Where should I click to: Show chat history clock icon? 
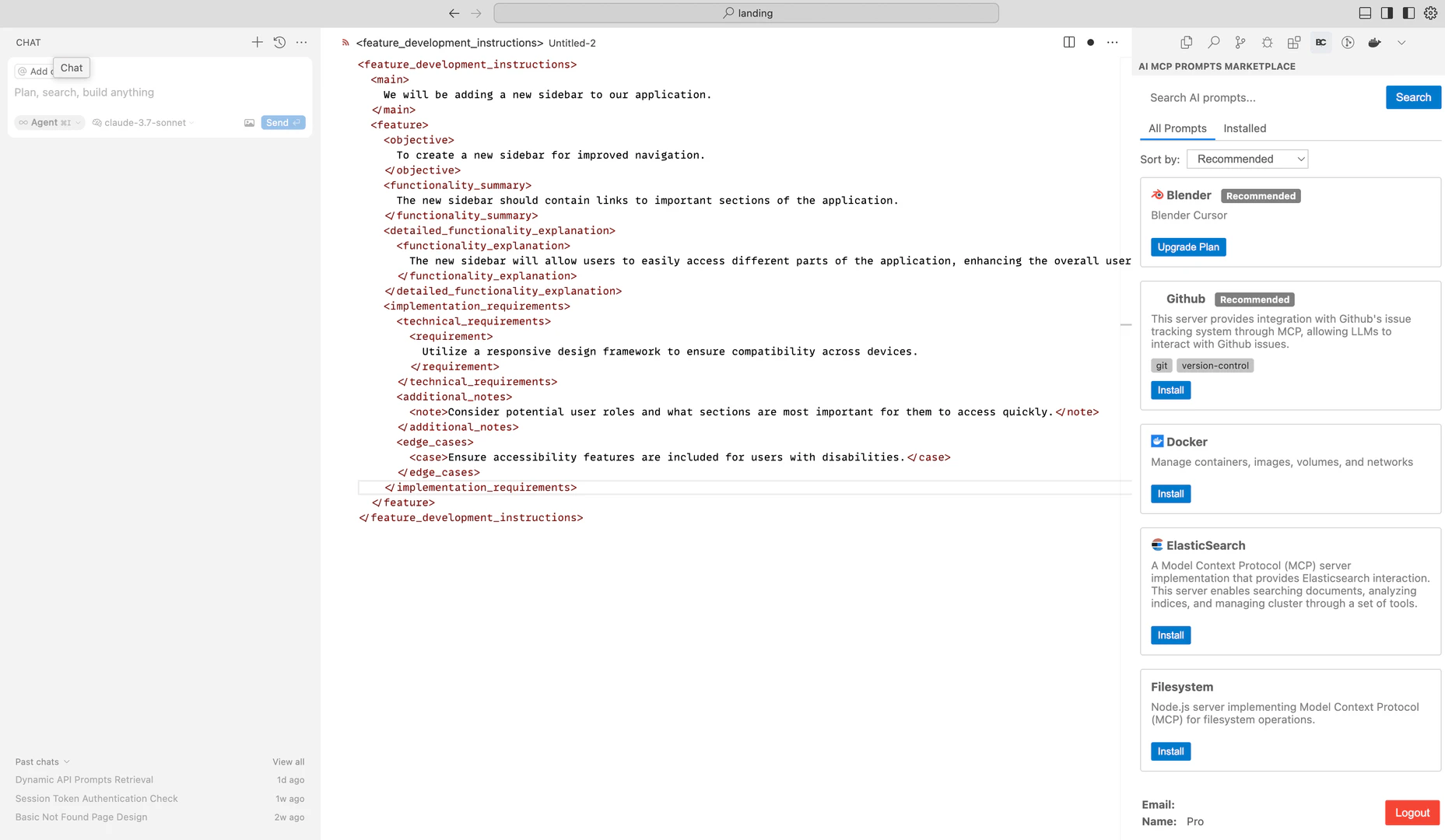point(279,43)
